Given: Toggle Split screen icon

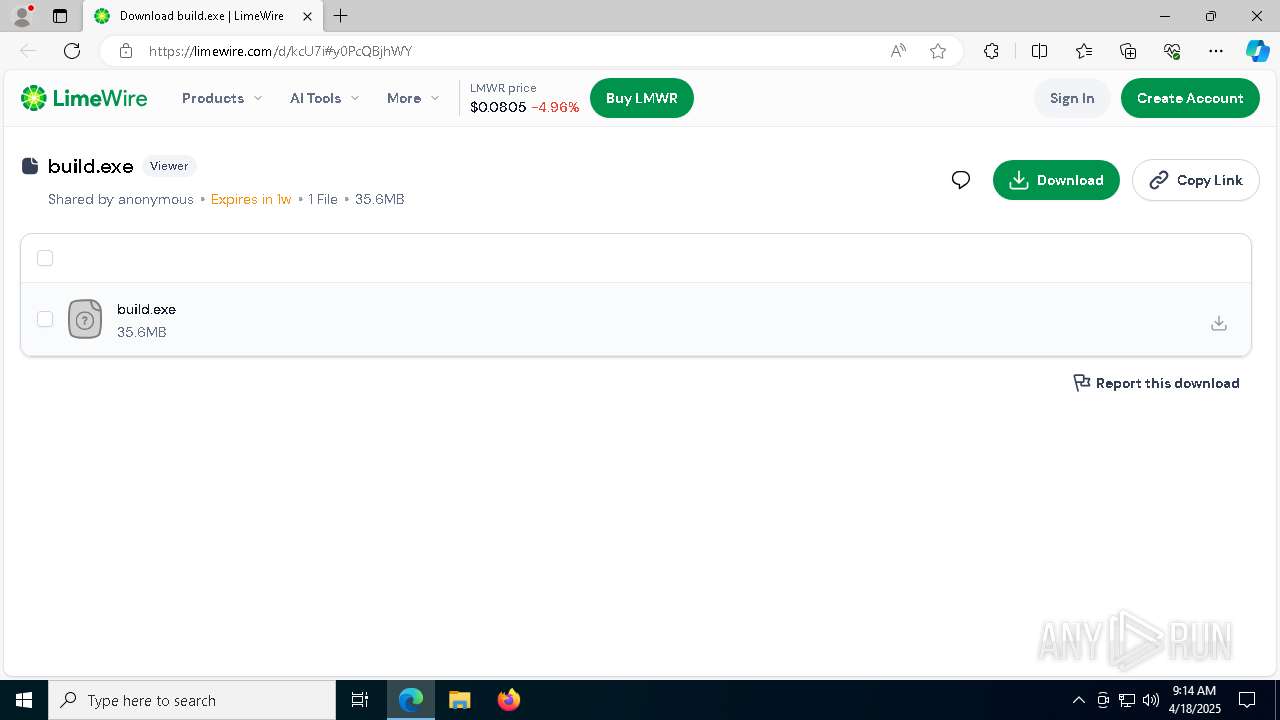Looking at the screenshot, I should [x=1039, y=51].
